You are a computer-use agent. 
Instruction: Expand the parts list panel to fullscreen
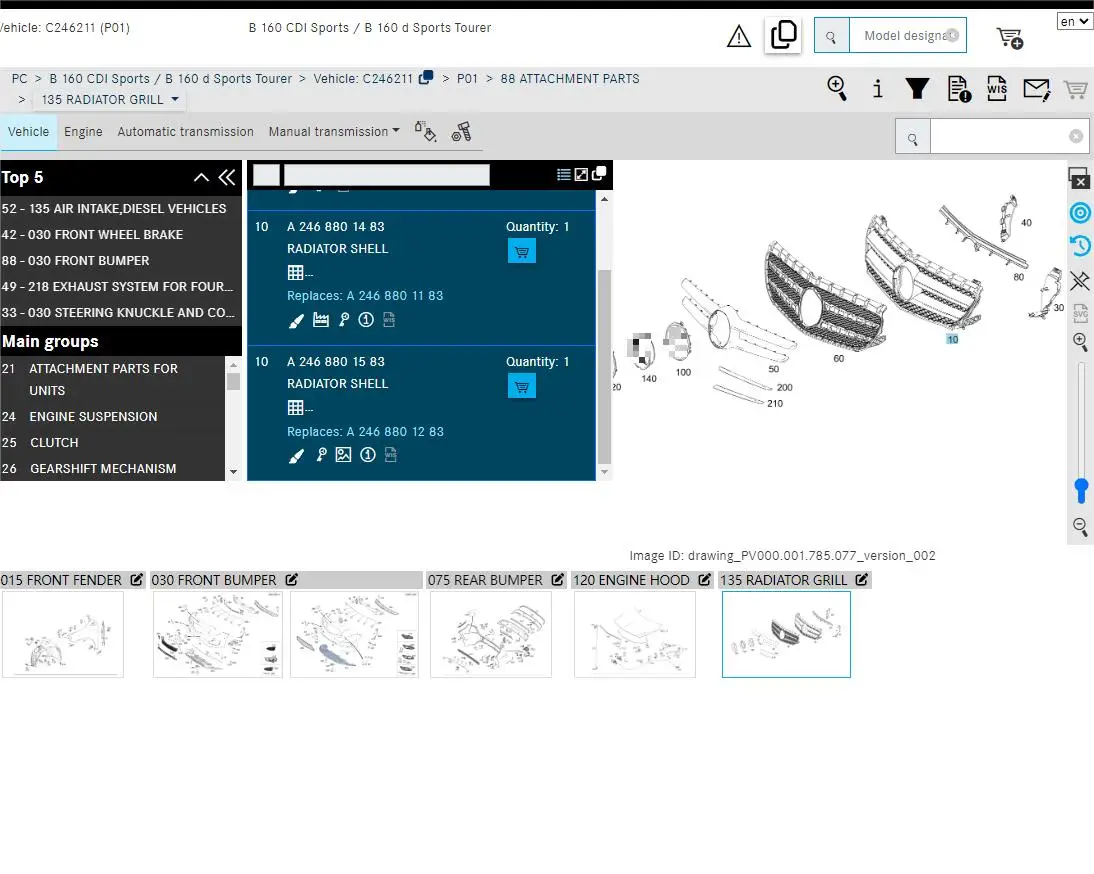[x=581, y=174]
